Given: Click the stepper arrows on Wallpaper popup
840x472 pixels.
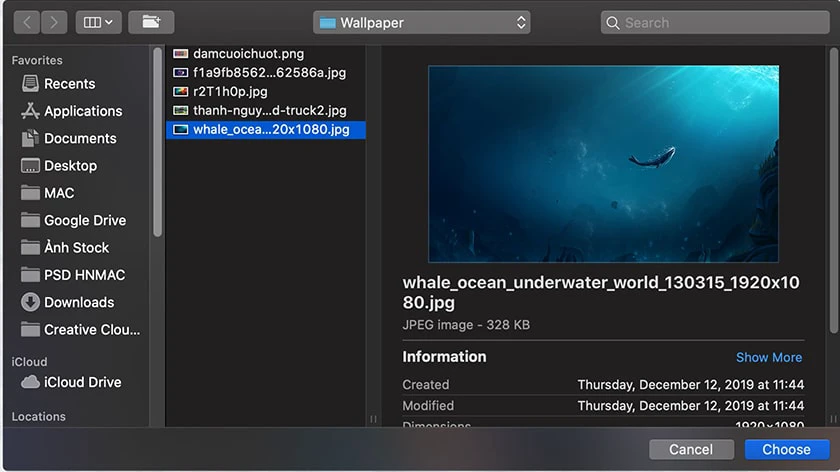Looking at the screenshot, I should point(521,23).
